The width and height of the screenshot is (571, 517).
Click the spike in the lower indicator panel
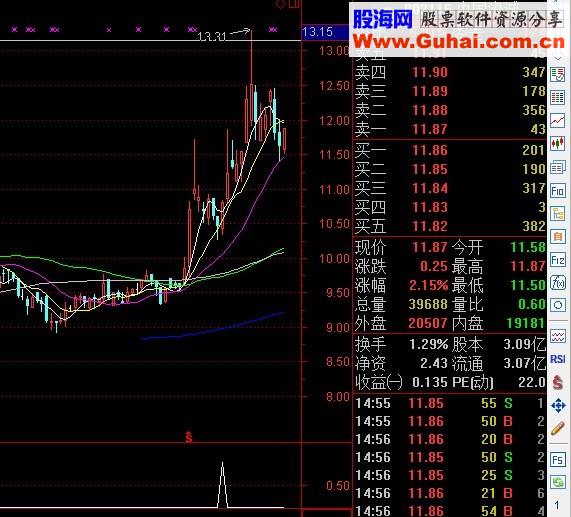[x=223, y=485]
